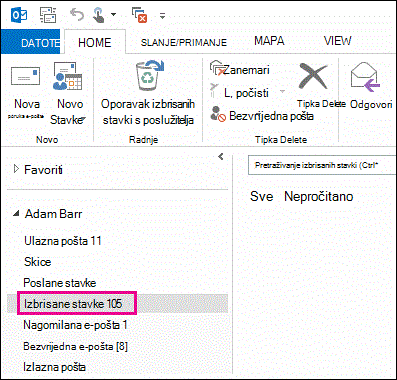Open the Izlazna pošta outbox folder
The image size is (397, 380).
point(54,367)
